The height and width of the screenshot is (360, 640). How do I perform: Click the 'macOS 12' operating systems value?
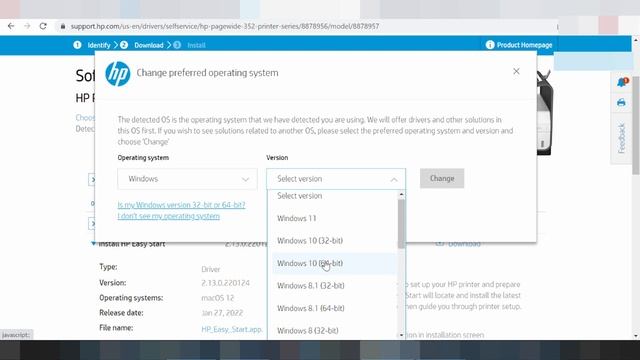(218, 298)
